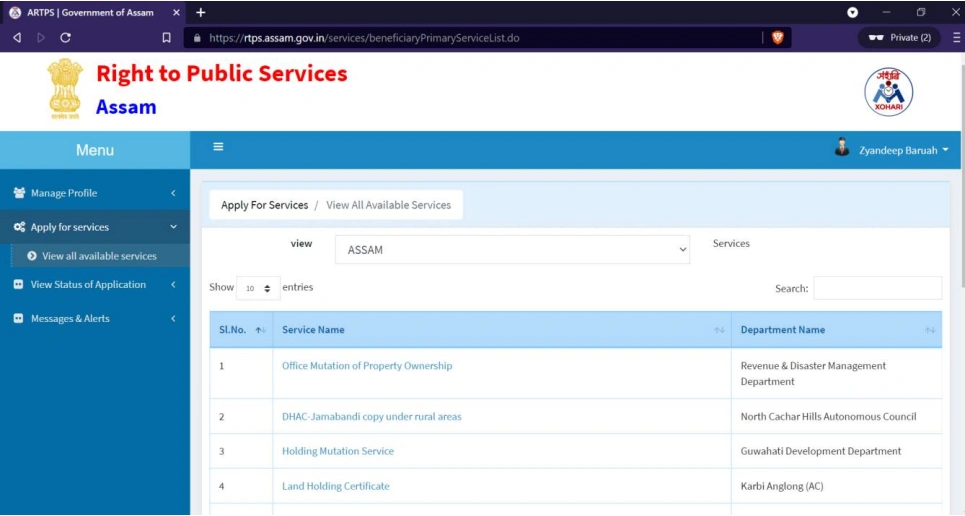Click the Manage Profile users icon

click(x=19, y=193)
